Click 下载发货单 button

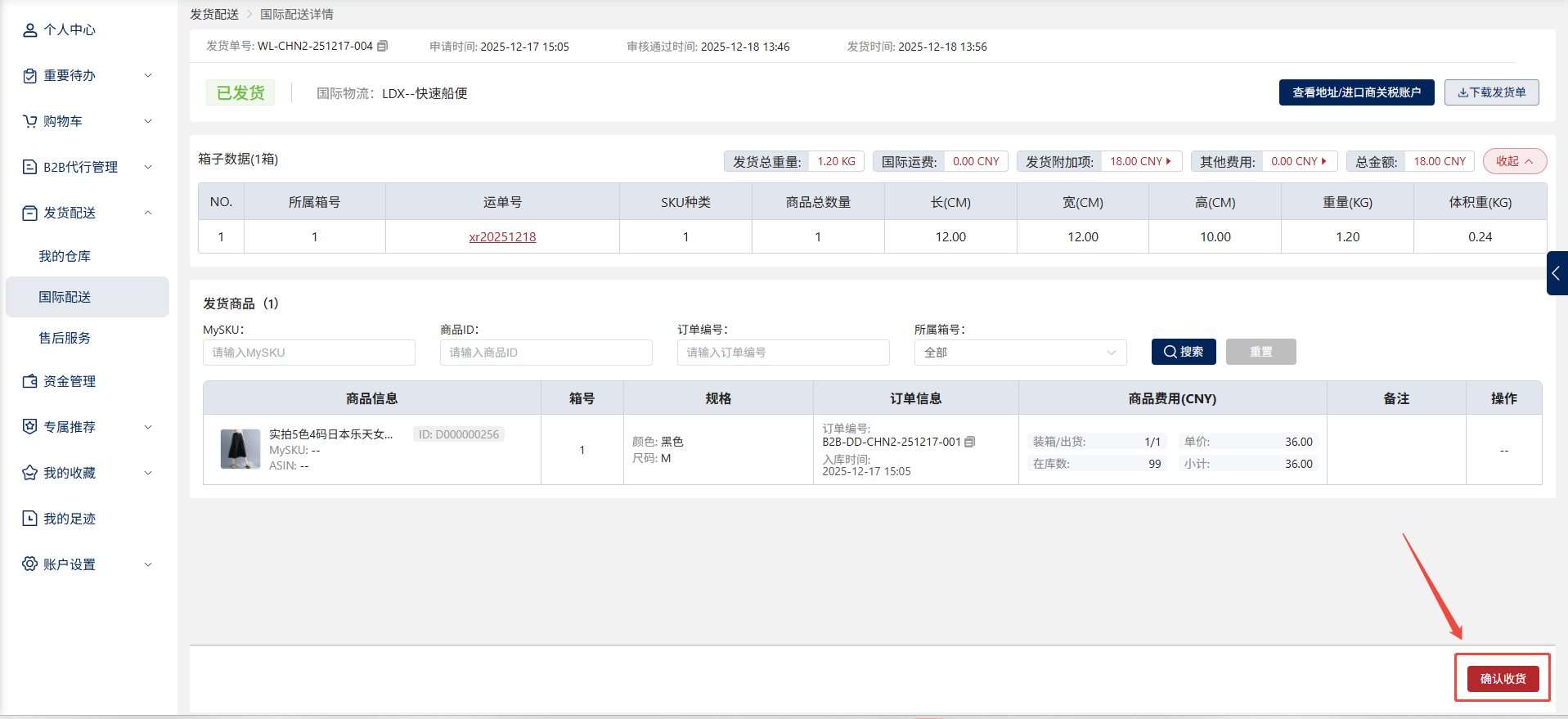[x=1491, y=92]
